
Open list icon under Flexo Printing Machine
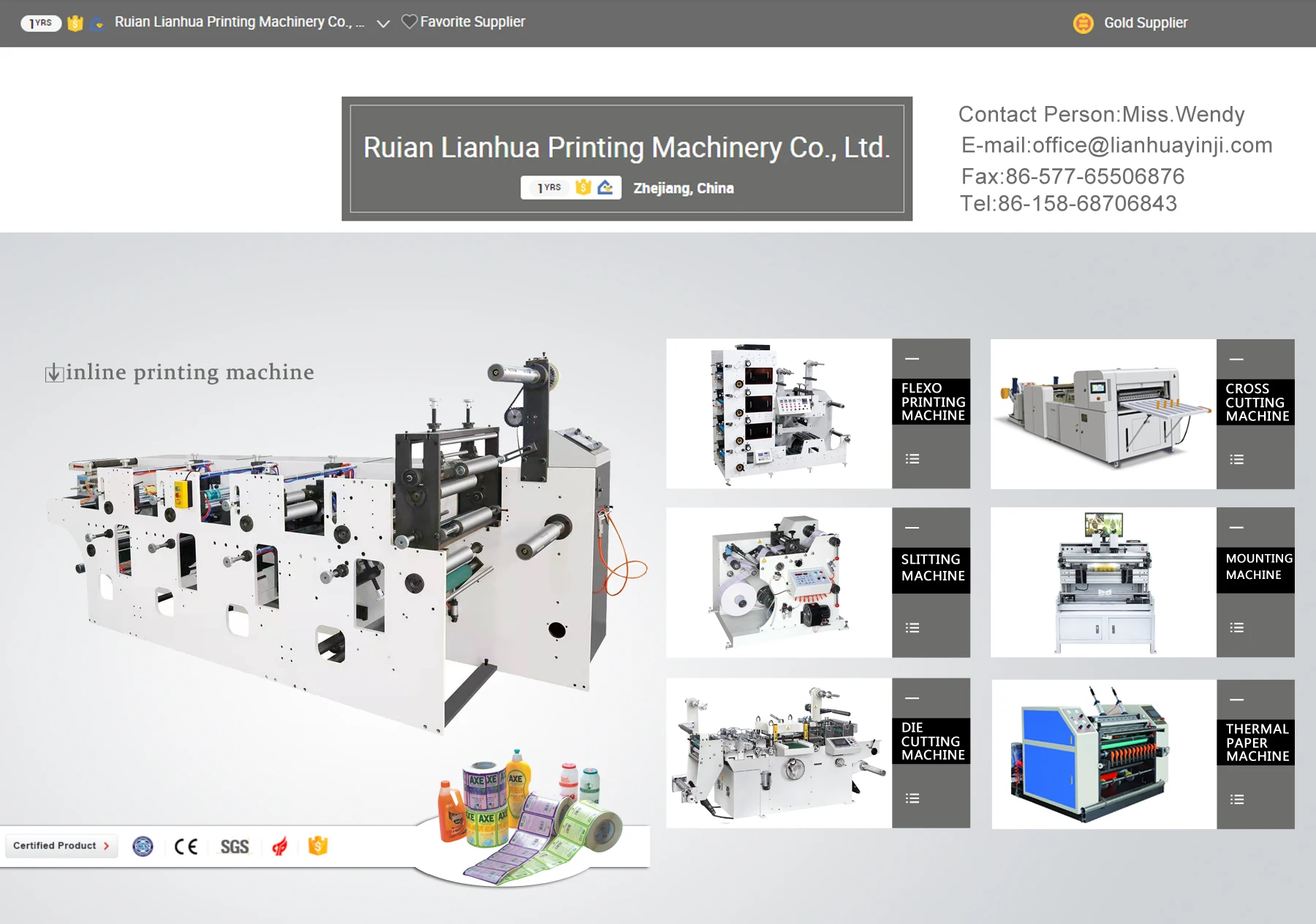pos(912,459)
